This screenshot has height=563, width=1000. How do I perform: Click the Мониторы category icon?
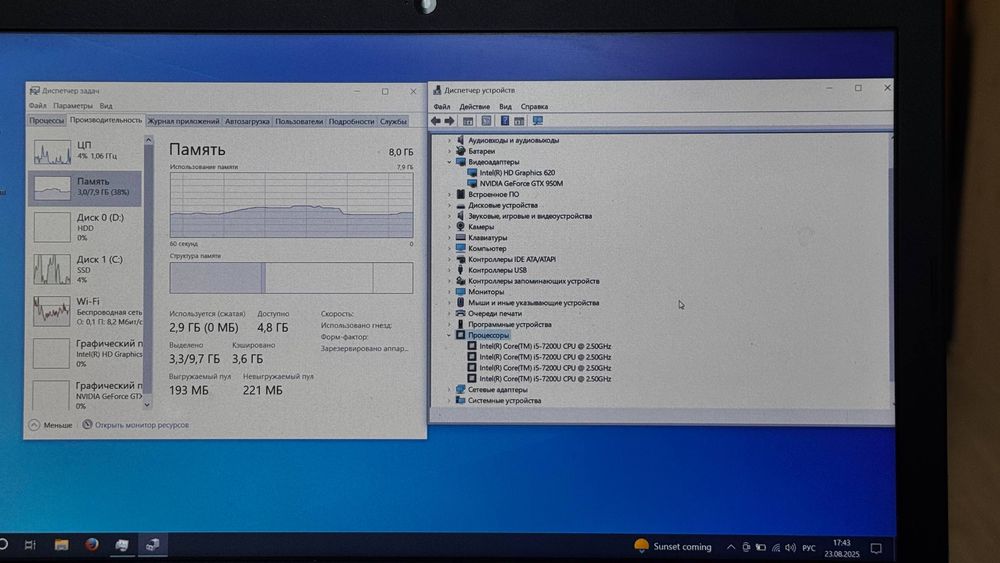tap(460, 291)
